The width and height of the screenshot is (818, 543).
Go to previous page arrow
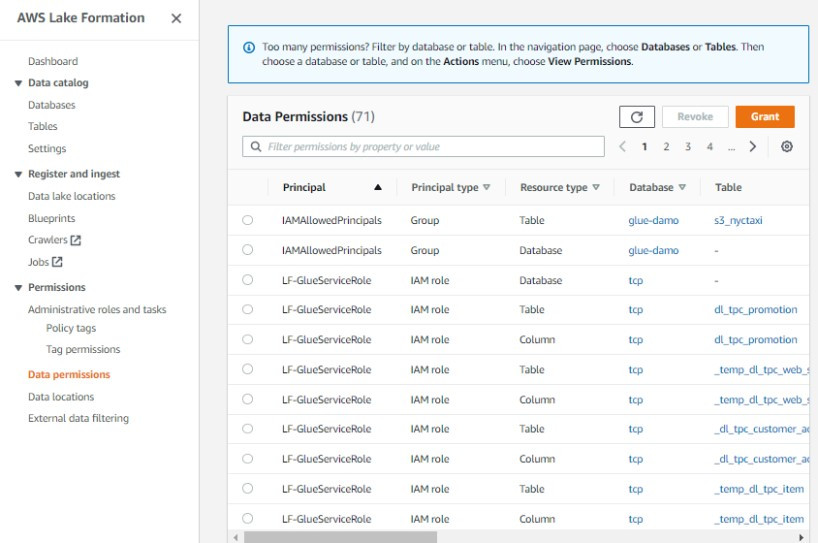(x=622, y=147)
